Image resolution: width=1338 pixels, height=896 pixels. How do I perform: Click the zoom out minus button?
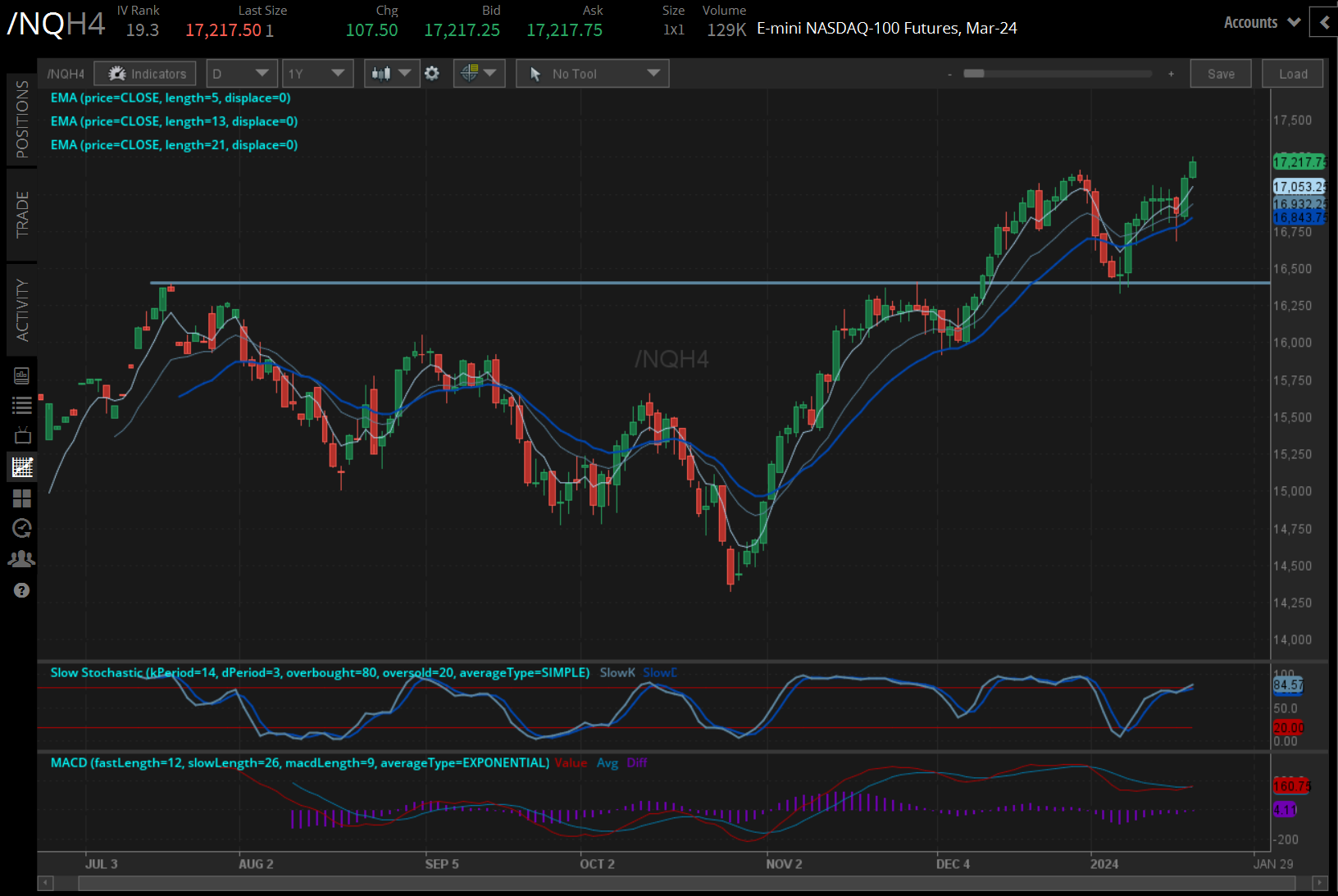point(949,74)
